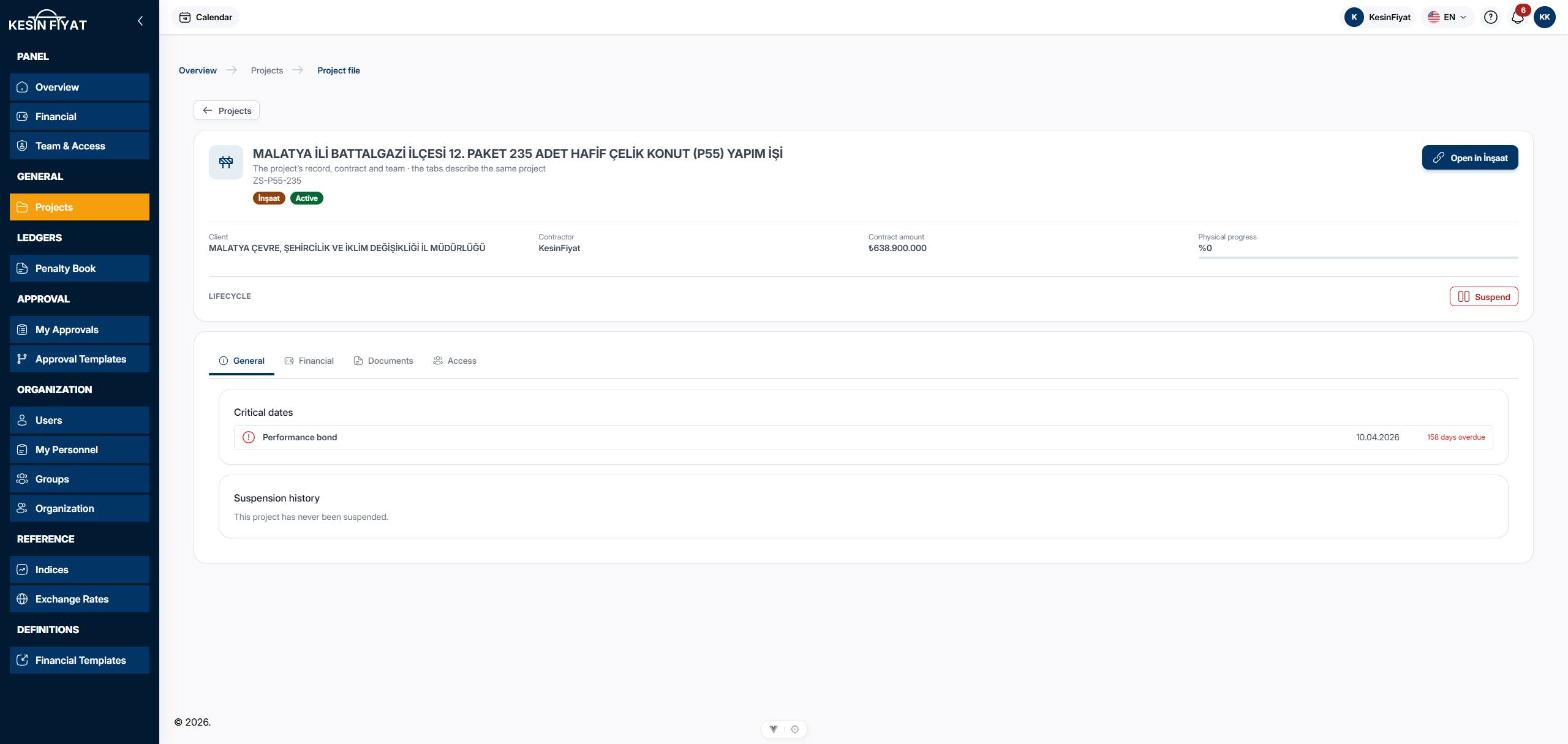Switch to the General tab
The image size is (1568, 744).
coord(241,361)
